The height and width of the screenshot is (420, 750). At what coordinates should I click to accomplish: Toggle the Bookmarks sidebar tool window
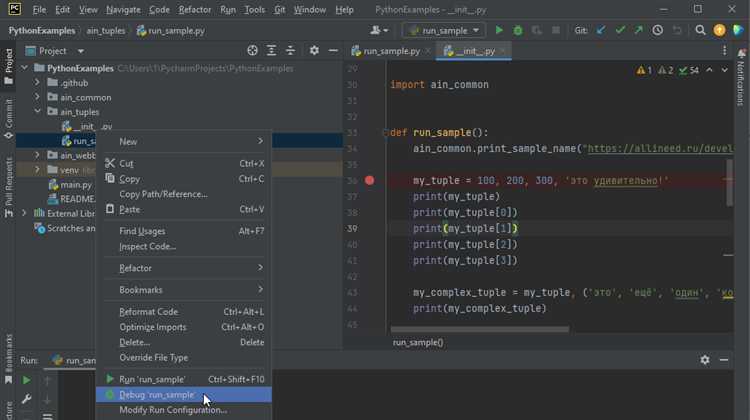coord(9,359)
